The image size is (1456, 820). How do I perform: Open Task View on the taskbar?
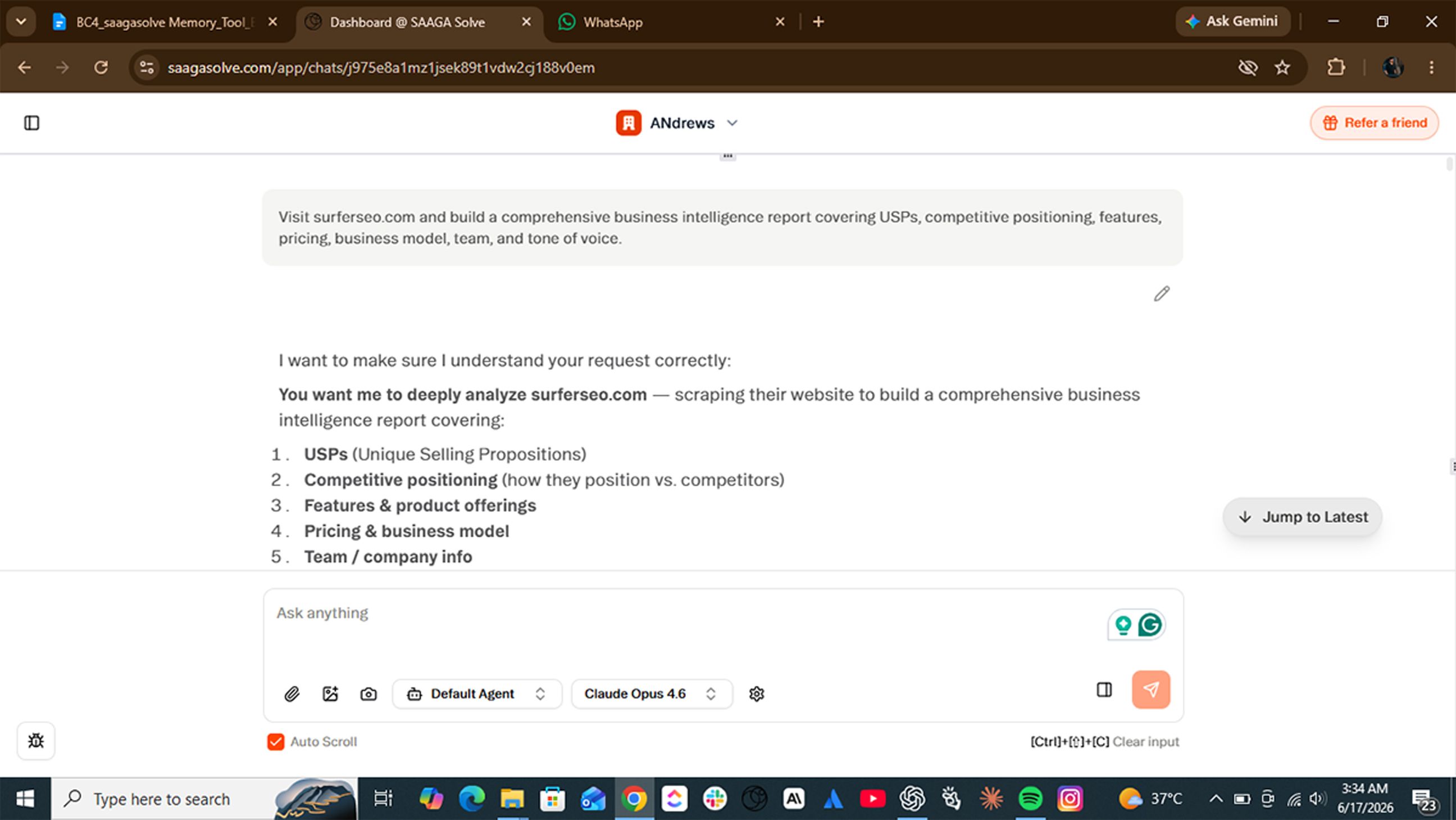[x=383, y=799]
